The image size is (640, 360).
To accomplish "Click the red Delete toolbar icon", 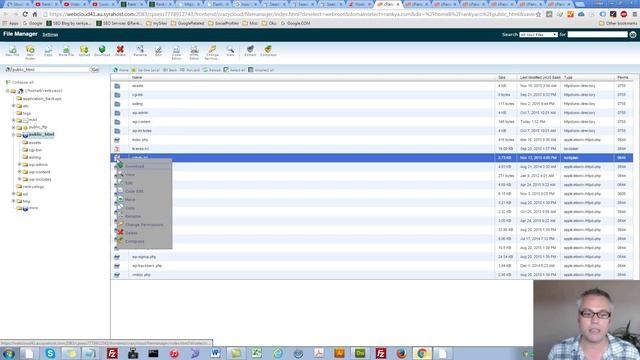I will coord(120,51).
